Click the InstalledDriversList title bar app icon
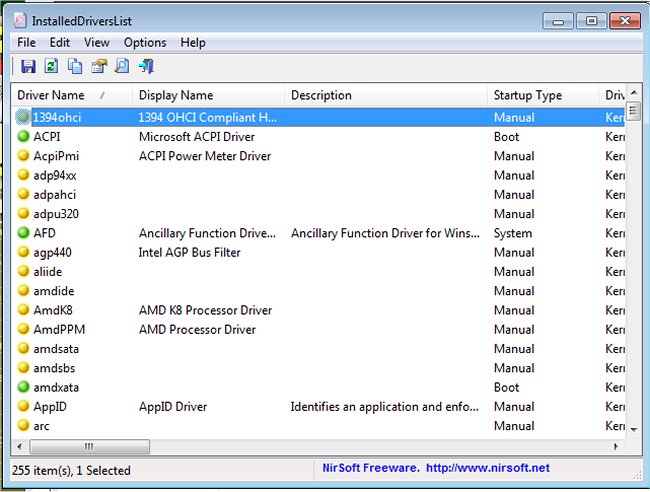The width and height of the screenshot is (650, 492). (20, 20)
